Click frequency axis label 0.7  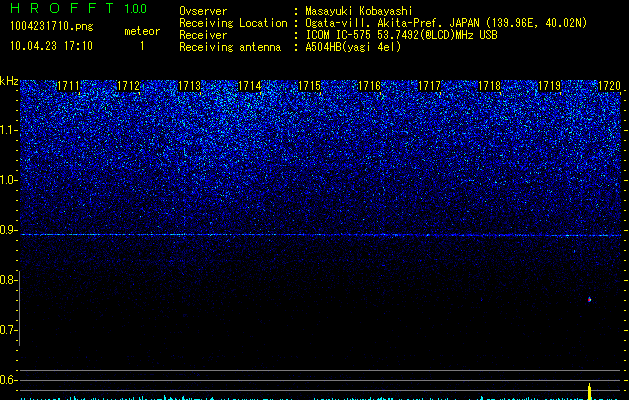point(9,330)
